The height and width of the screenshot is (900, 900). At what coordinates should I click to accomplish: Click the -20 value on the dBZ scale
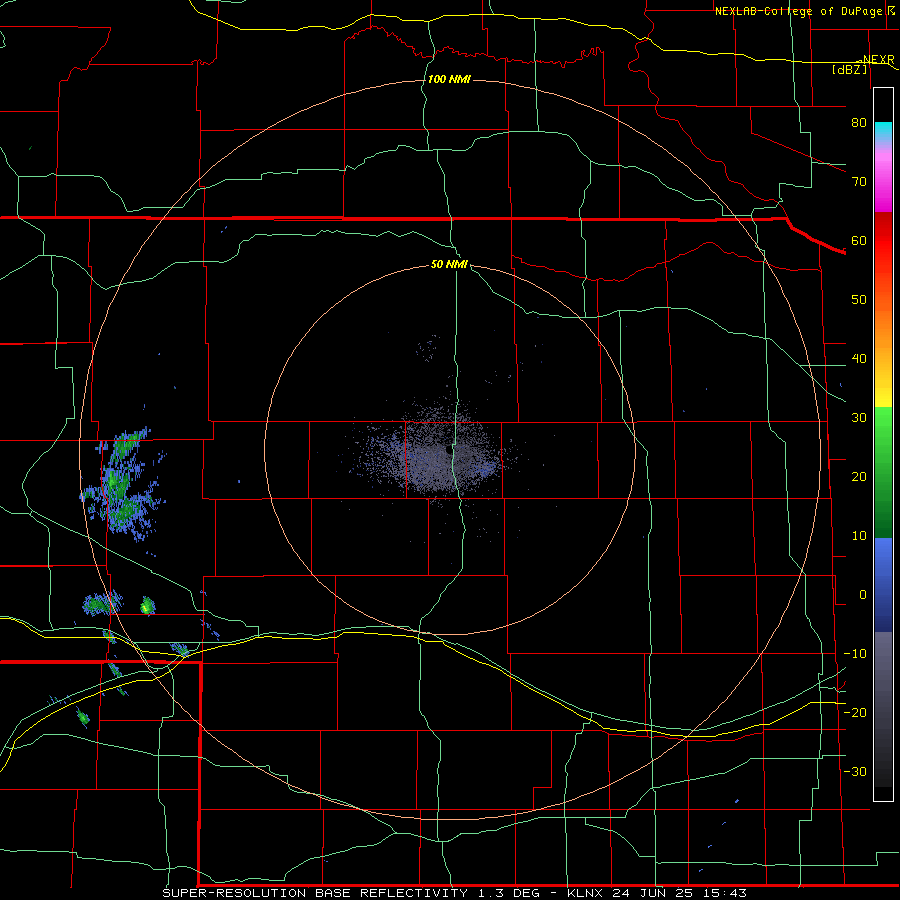(855, 713)
